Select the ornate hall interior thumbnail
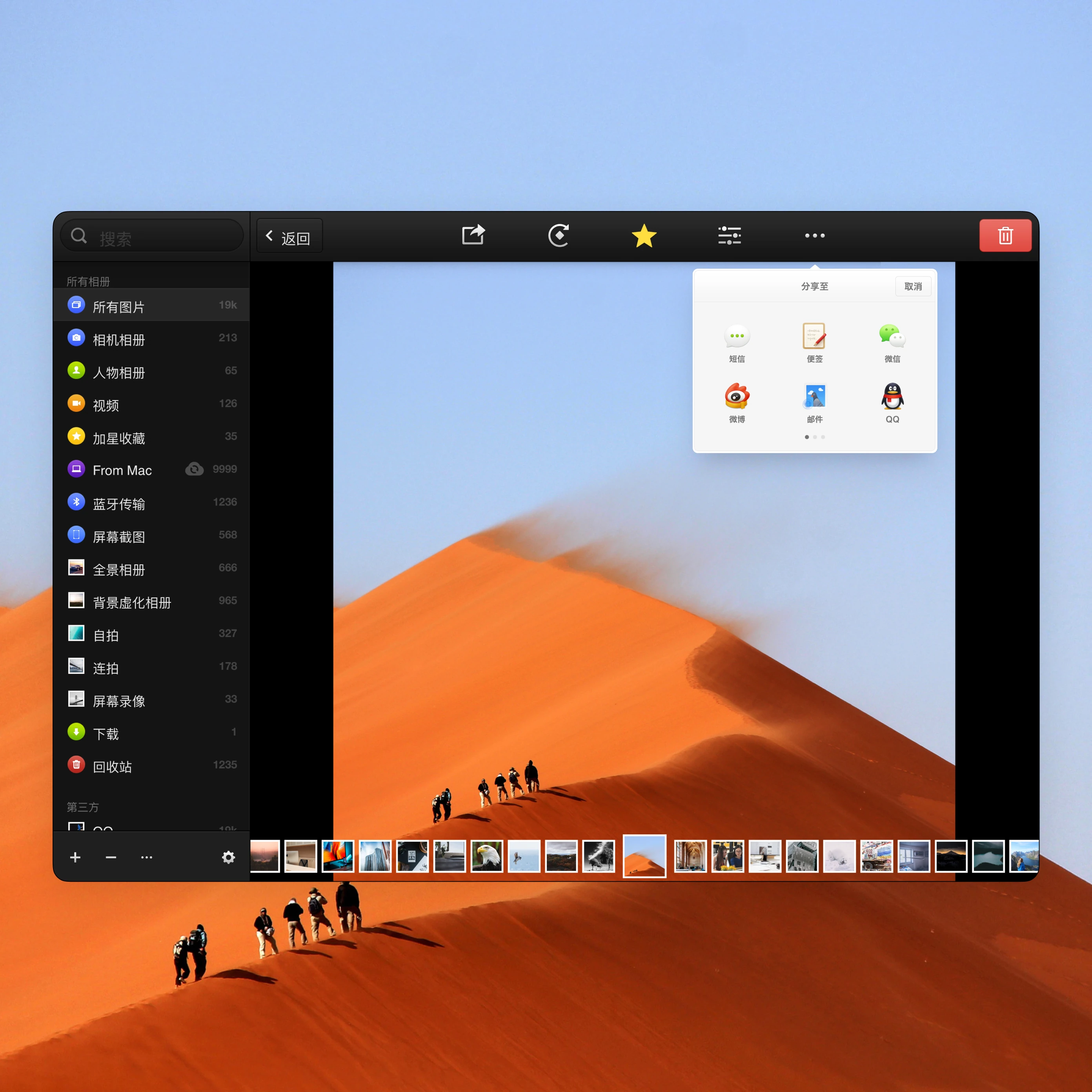The height and width of the screenshot is (1092, 1092). point(690,856)
